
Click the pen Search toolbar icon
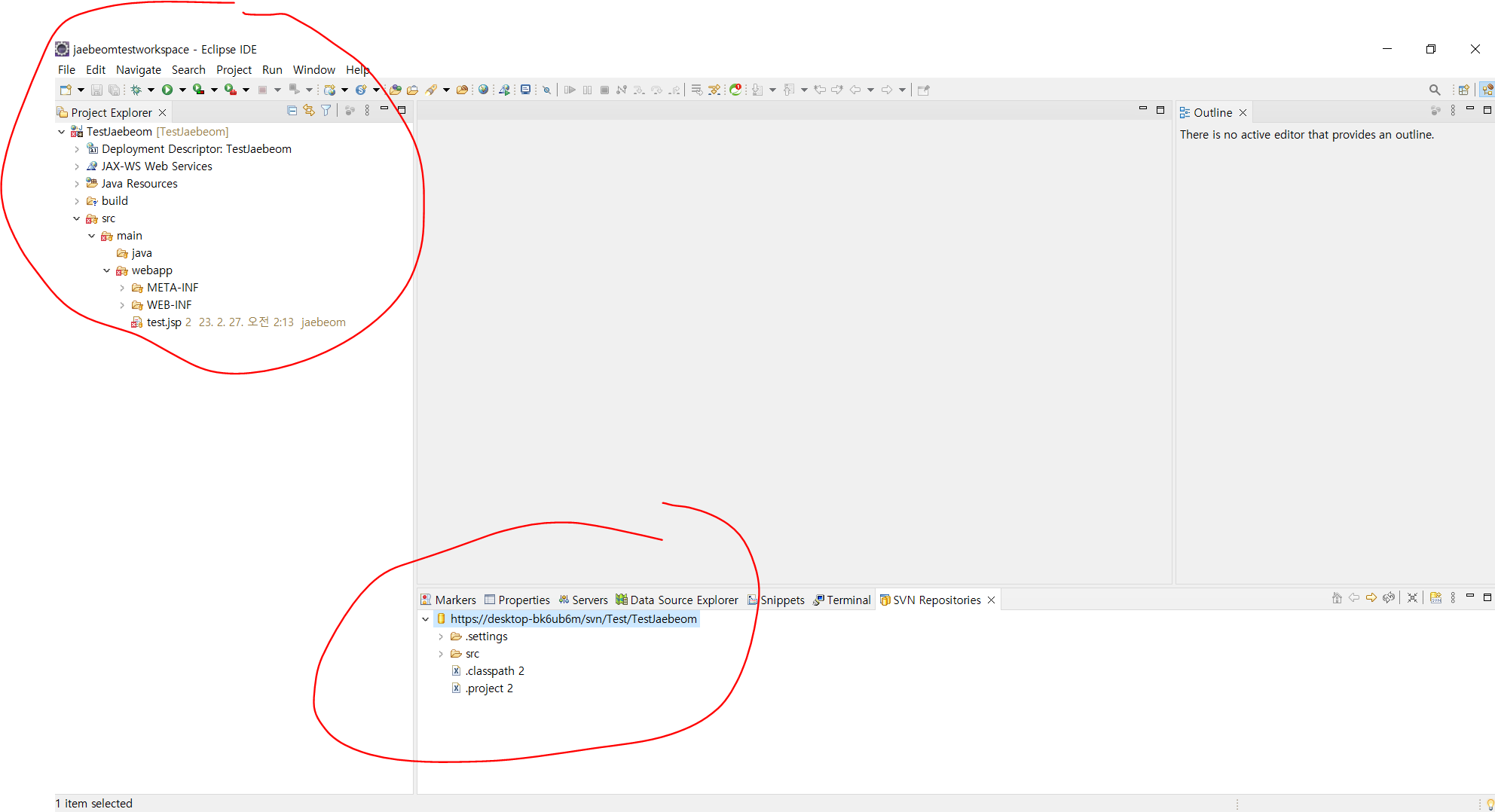[431, 90]
